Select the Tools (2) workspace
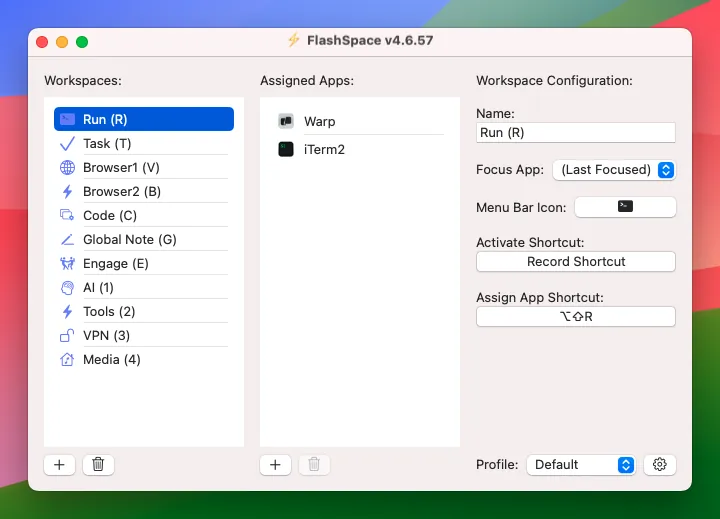The image size is (720, 519). pos(109,312)
